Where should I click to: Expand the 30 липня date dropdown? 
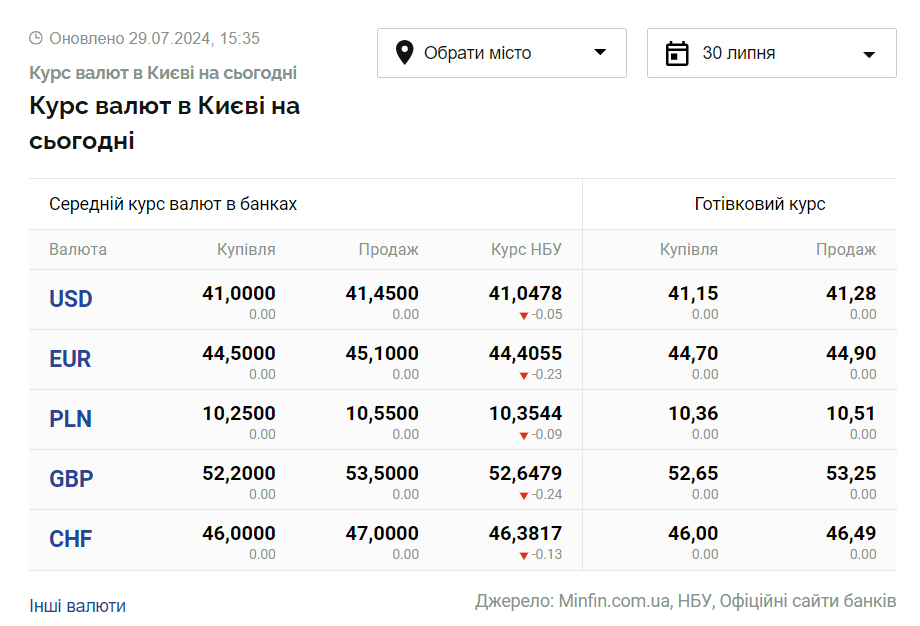(x=772, y=53)
